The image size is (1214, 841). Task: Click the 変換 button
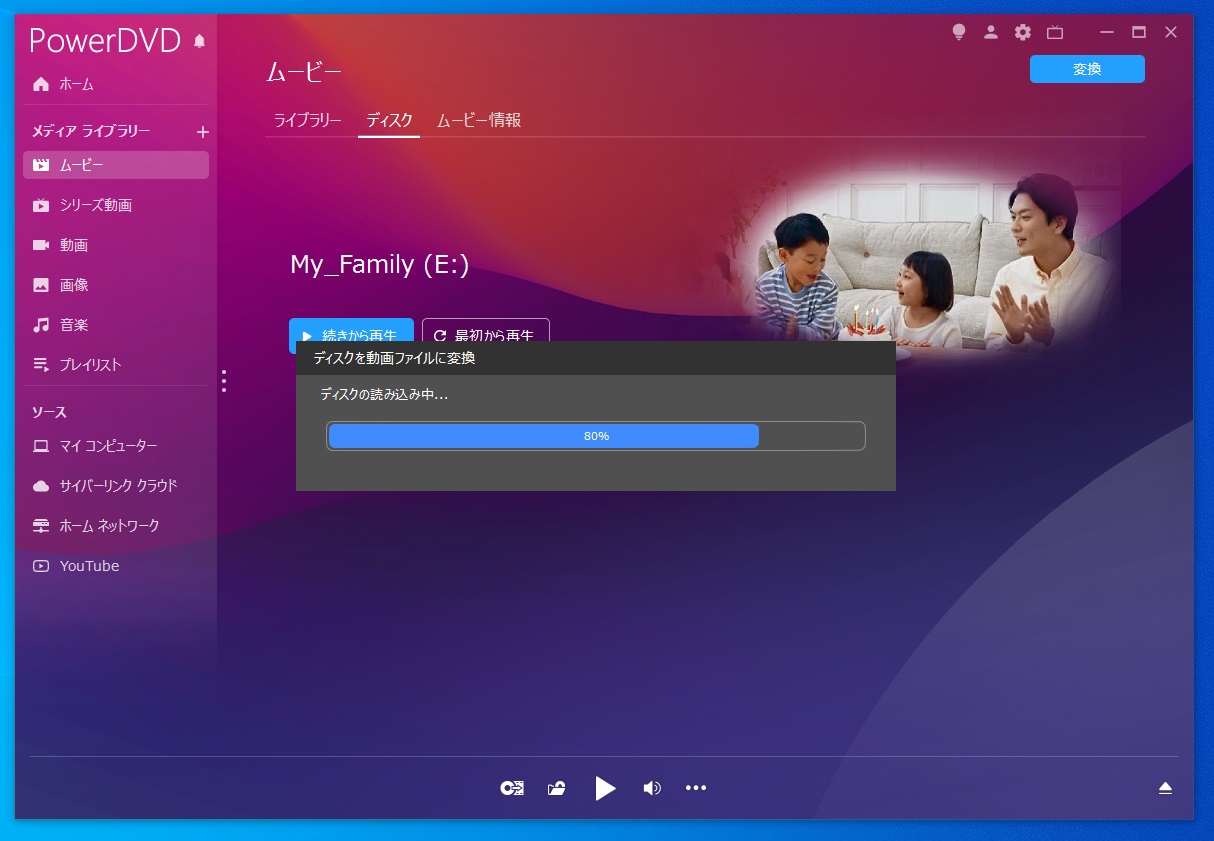click(x=1087, y=69)
